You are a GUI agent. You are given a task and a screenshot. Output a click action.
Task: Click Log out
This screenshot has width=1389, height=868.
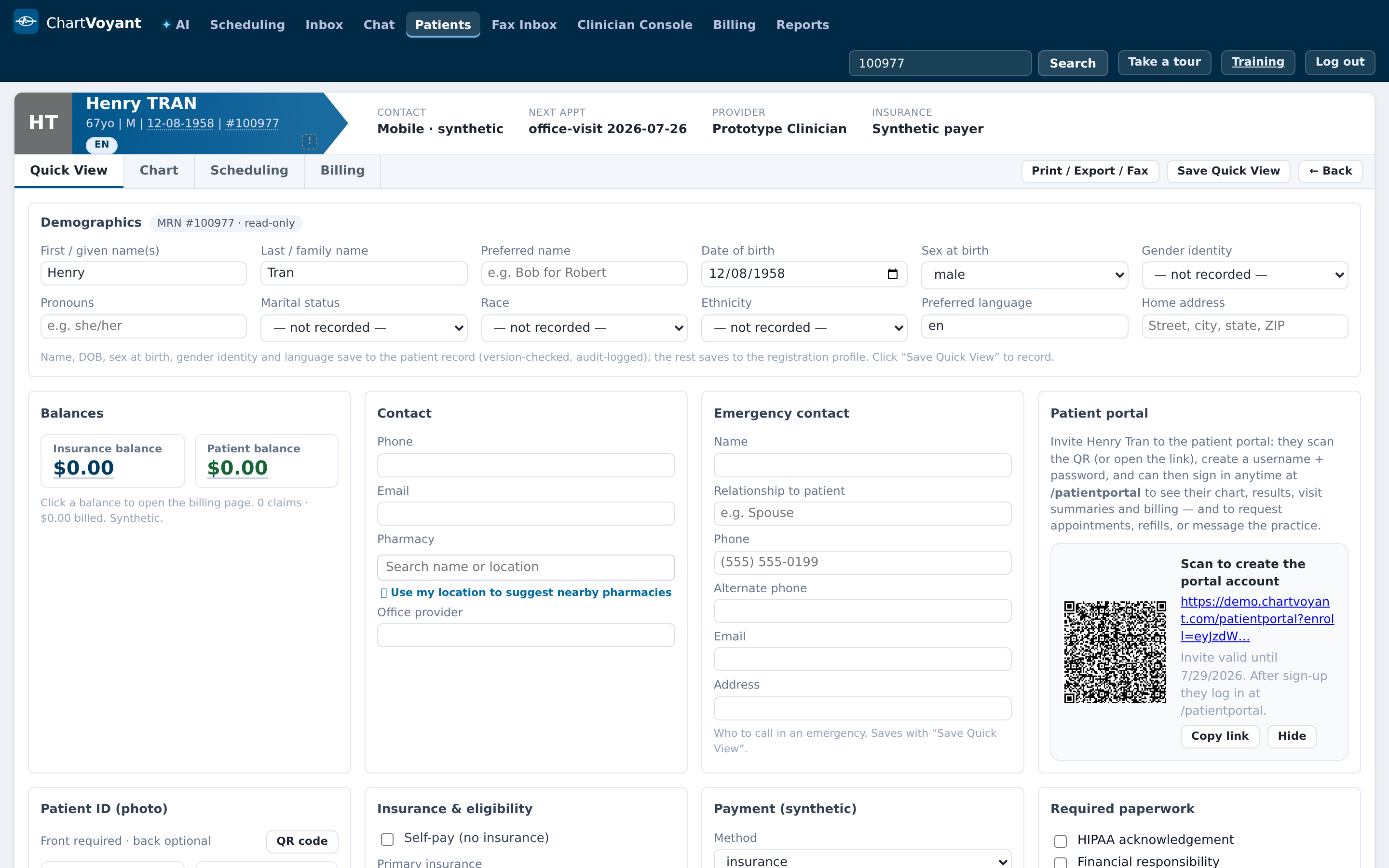tap(1340, 62)
